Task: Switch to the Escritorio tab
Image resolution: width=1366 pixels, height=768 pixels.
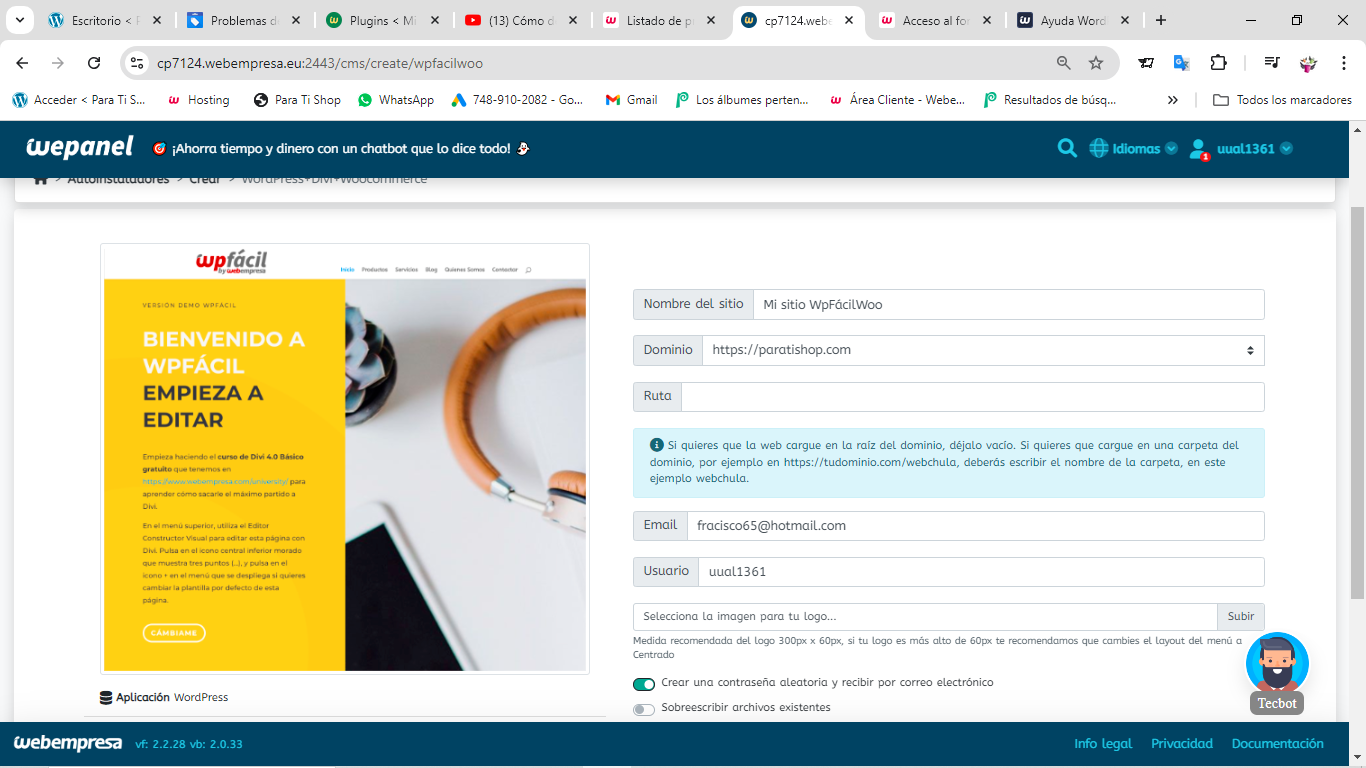Action: pyautogui.click(x=106, y=20)
